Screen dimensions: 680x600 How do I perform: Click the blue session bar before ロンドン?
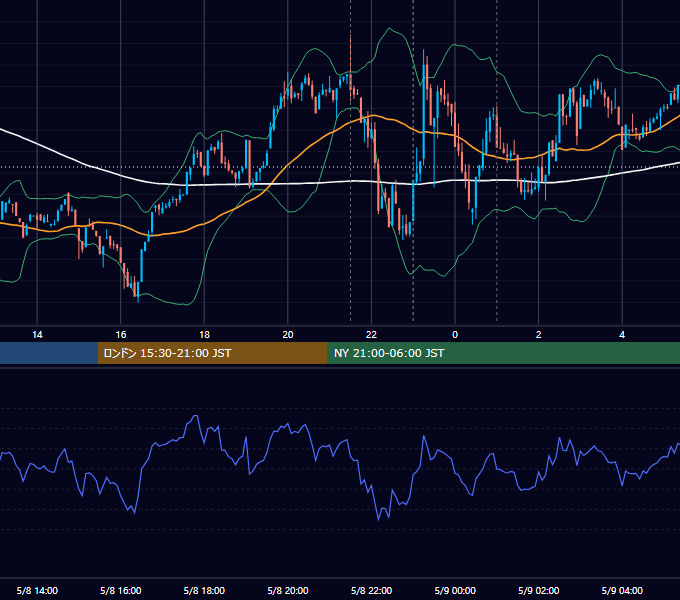point(49,353)
